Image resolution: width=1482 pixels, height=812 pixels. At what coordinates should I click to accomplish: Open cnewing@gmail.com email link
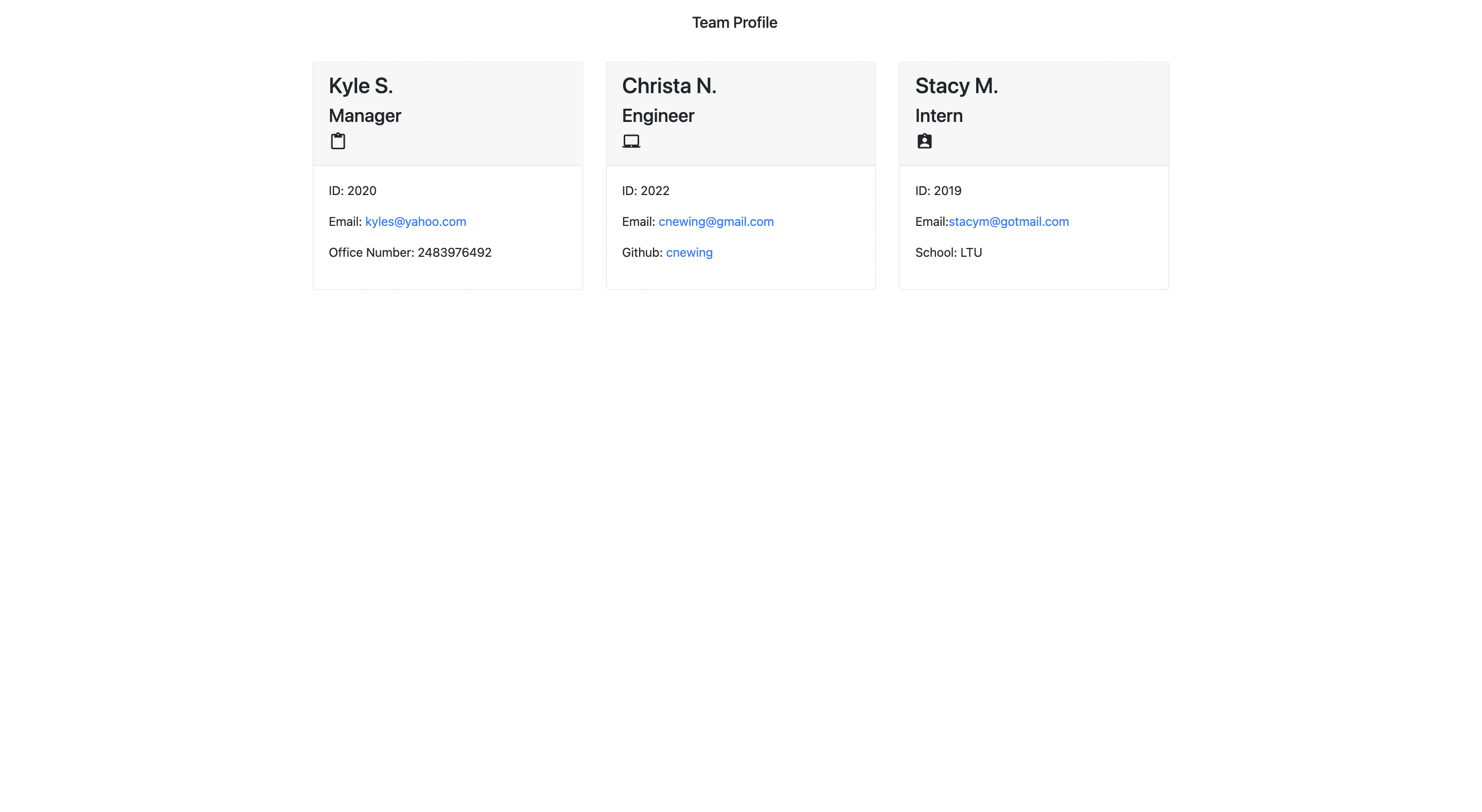point(716,222)
